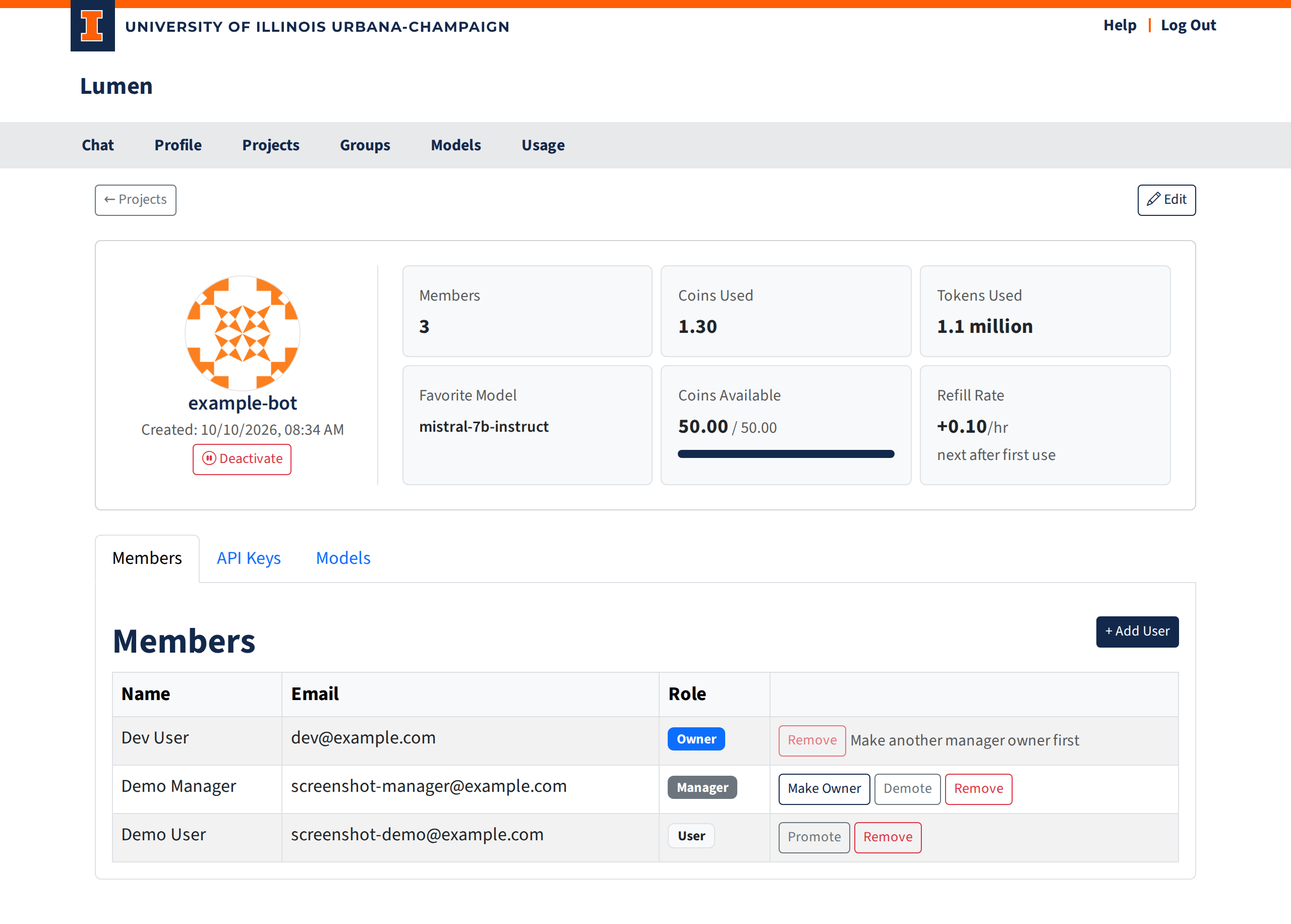1291x924 pixels.
Task: Open the Models page in top navigation
Action: (455, 145)
